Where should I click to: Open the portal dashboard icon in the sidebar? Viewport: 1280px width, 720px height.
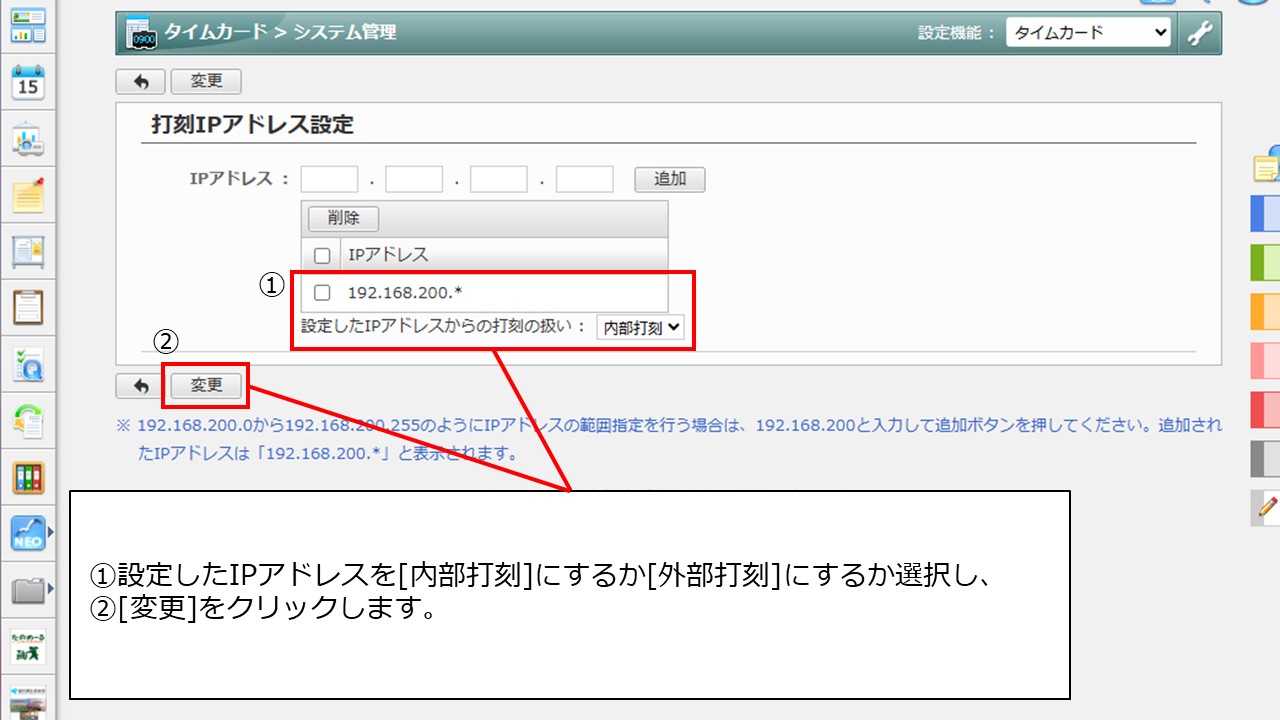tap(28, 26)
